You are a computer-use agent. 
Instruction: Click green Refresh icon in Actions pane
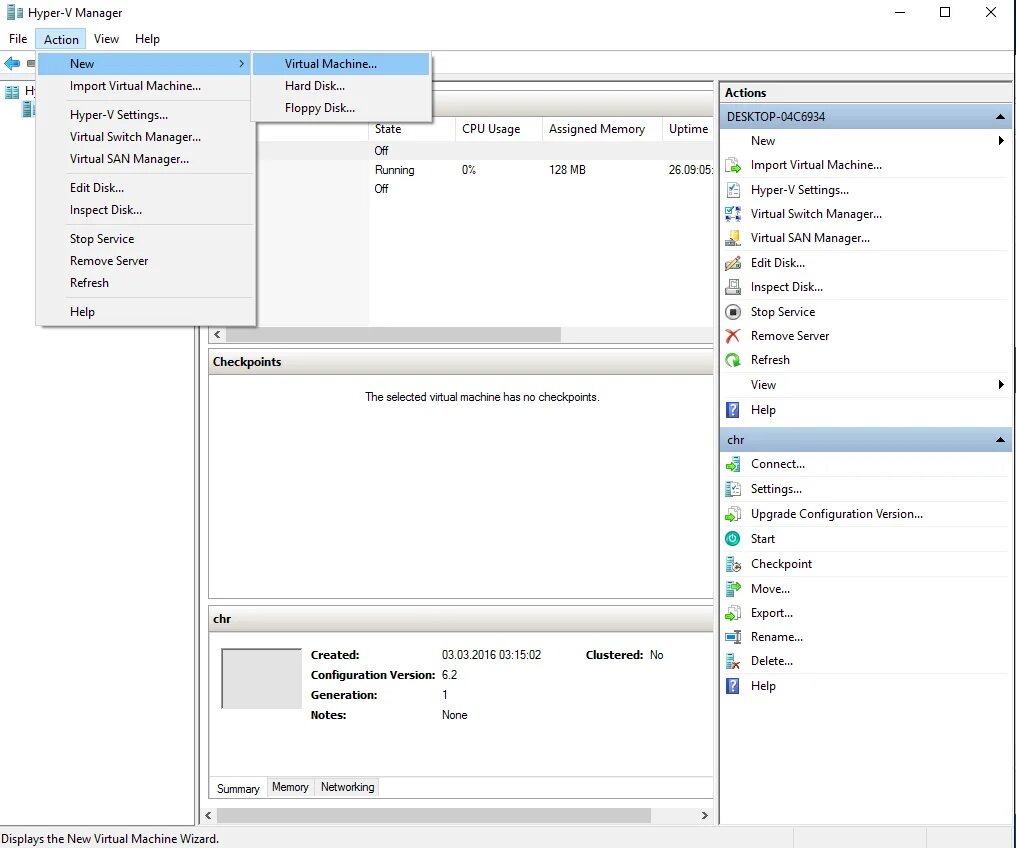733,360
